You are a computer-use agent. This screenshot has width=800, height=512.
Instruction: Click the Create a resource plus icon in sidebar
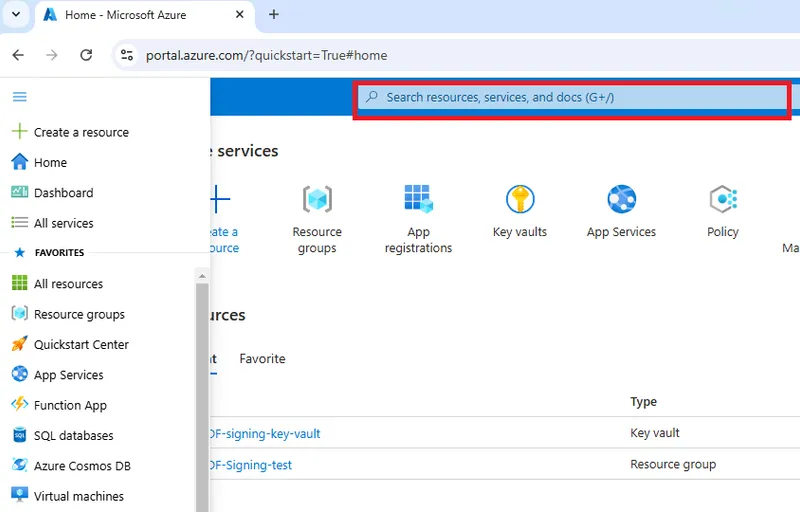tap(19, 131)
